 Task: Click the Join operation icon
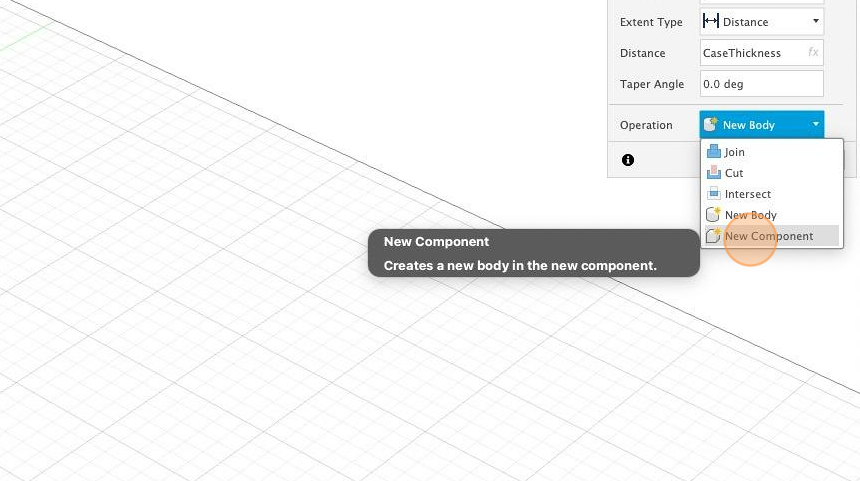click(x=714, y=151)
